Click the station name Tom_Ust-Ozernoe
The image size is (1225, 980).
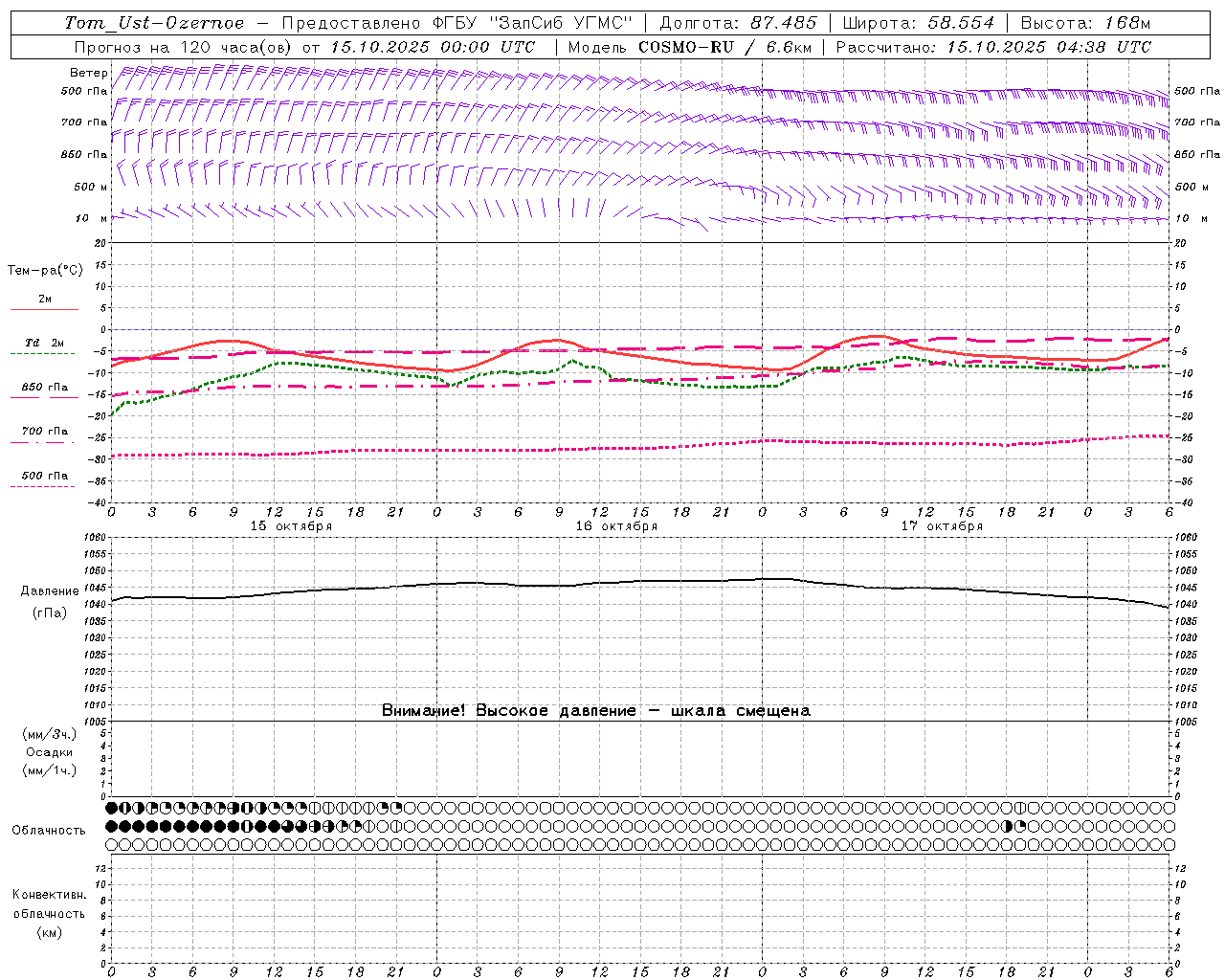pos(154,23)
